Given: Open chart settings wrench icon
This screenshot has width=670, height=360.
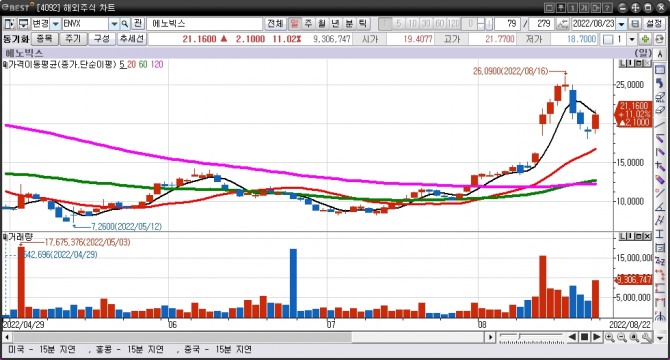Looking at the screenshot, I should [x=647, y=338].
